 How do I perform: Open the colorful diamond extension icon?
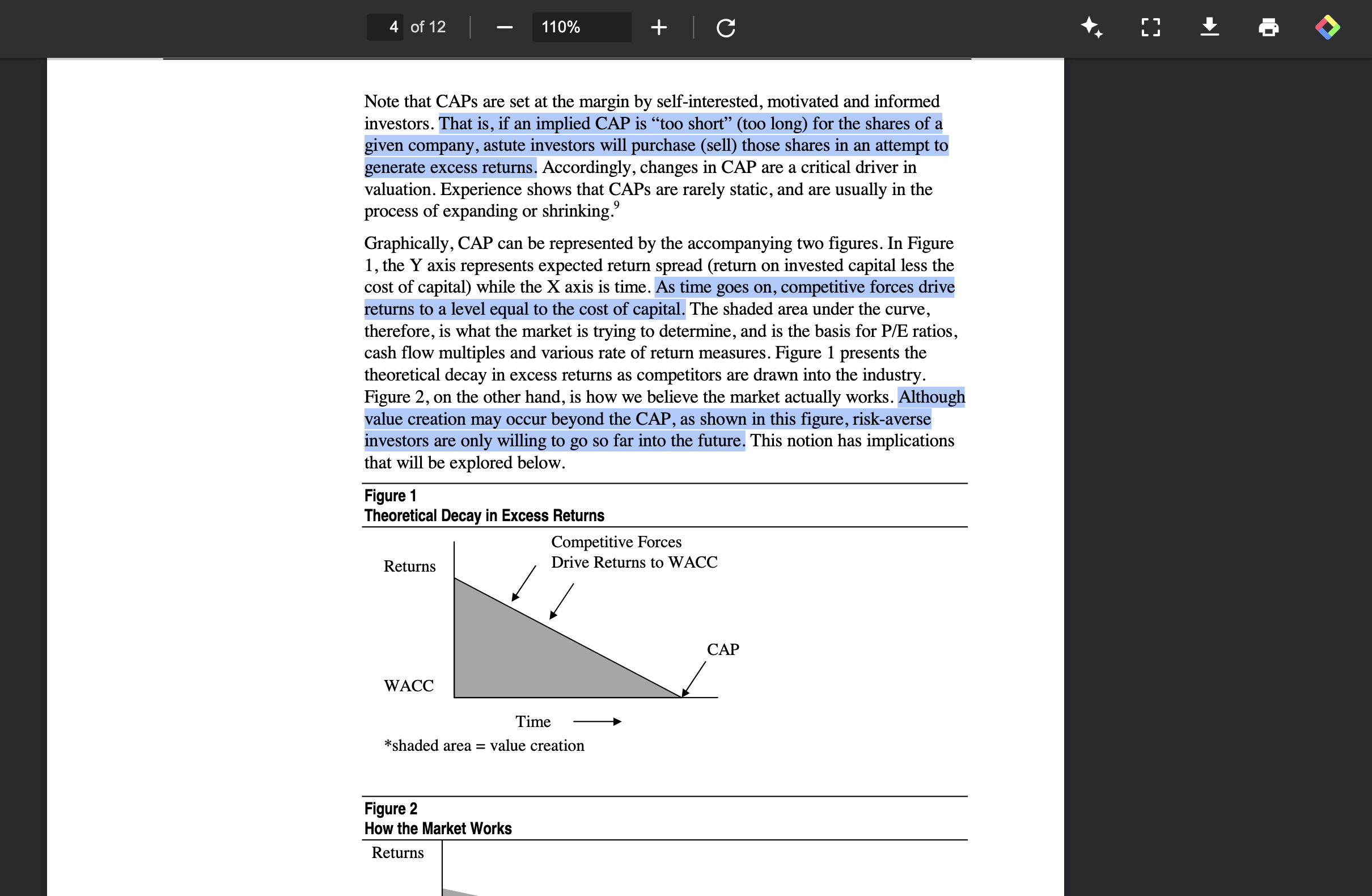(x=1327, y=27)
